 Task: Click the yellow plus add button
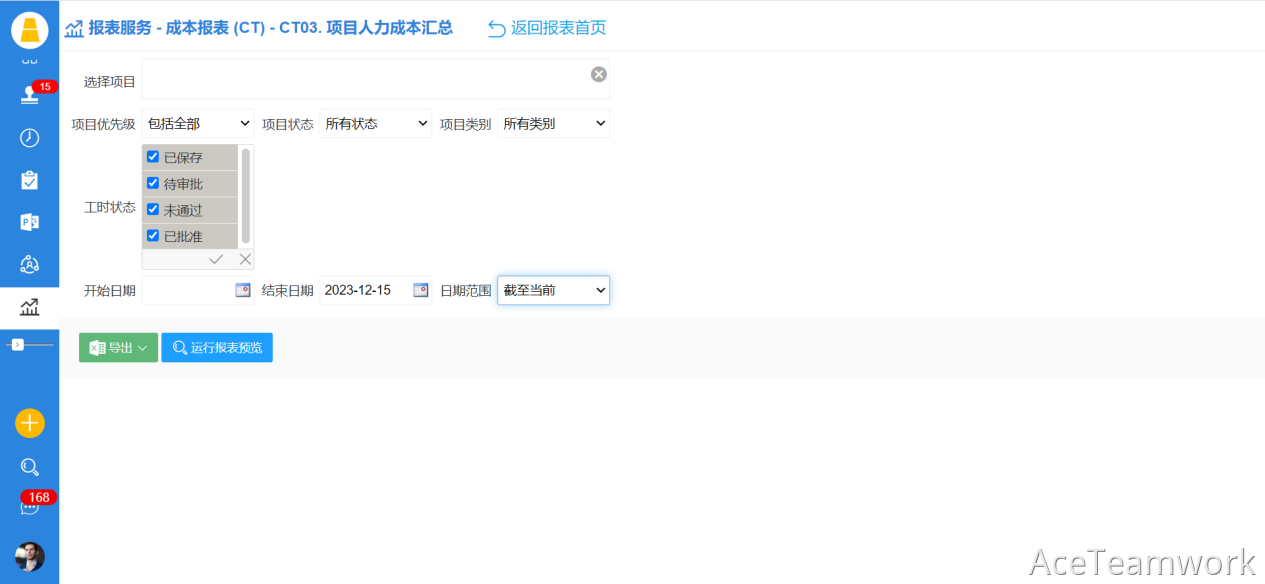30,423
